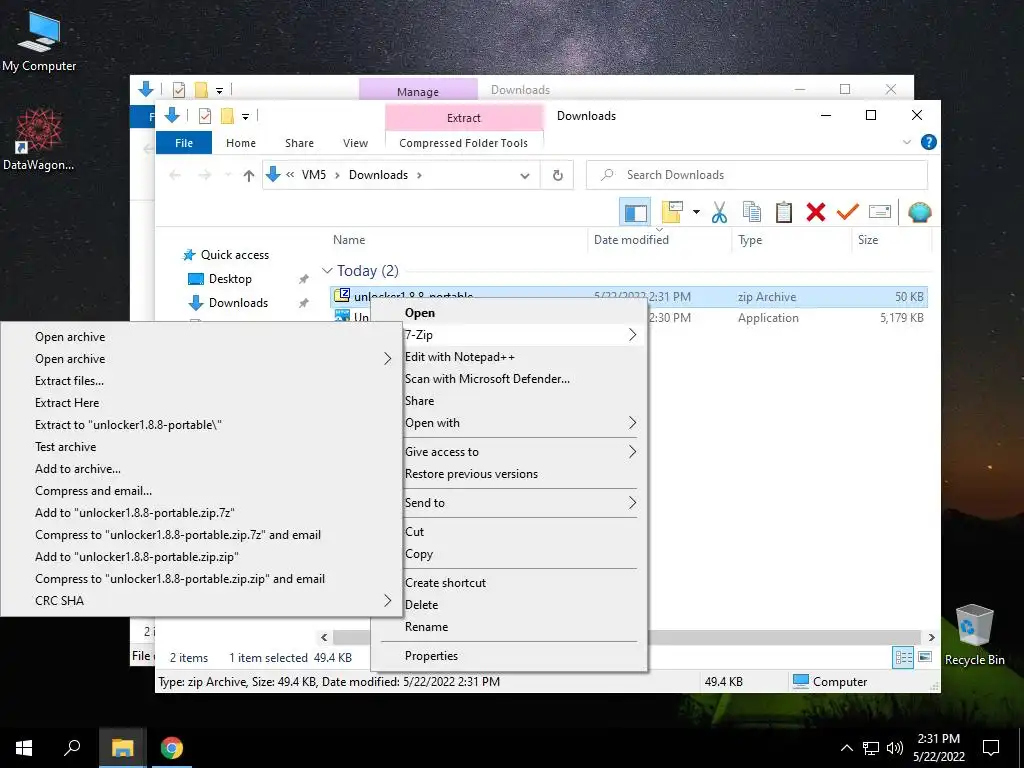The height and width of the screenshot is (768, 1024).
Task: Open the recent locations dropdown arrow
Action: click(x=228, y=175)
